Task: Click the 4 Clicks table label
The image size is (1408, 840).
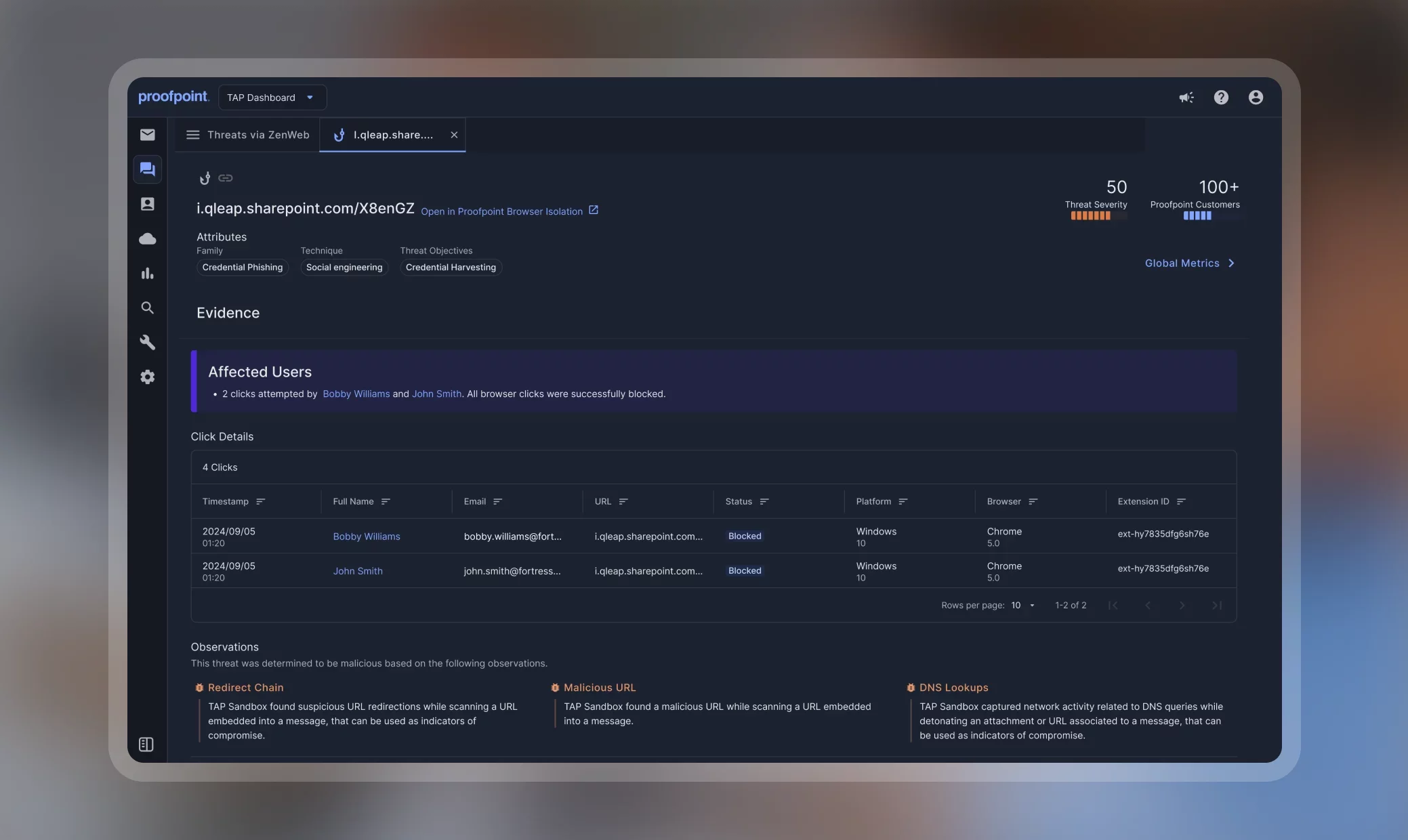Action: [220, 467]
